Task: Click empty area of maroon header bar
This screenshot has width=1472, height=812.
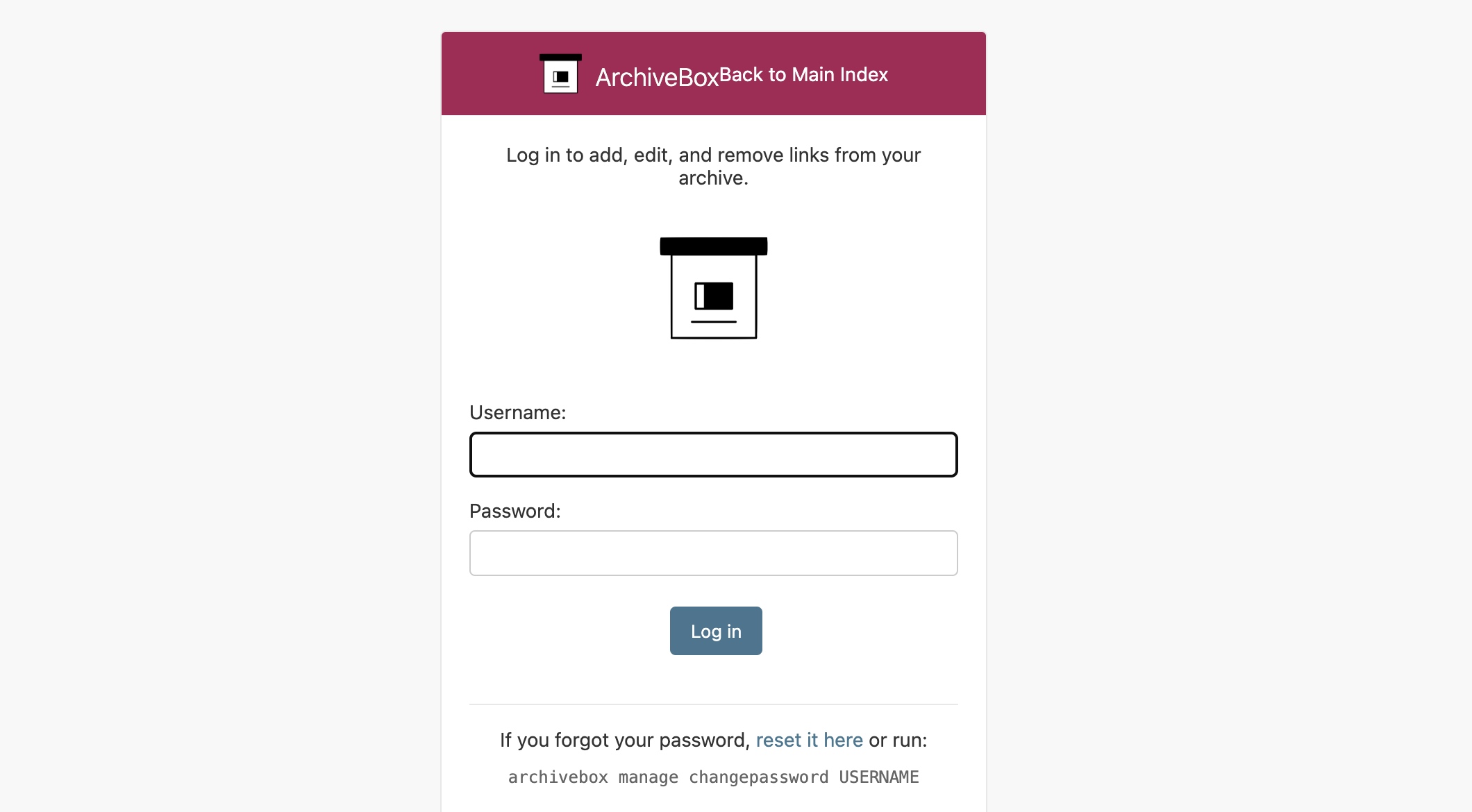Action: [937, 74]
